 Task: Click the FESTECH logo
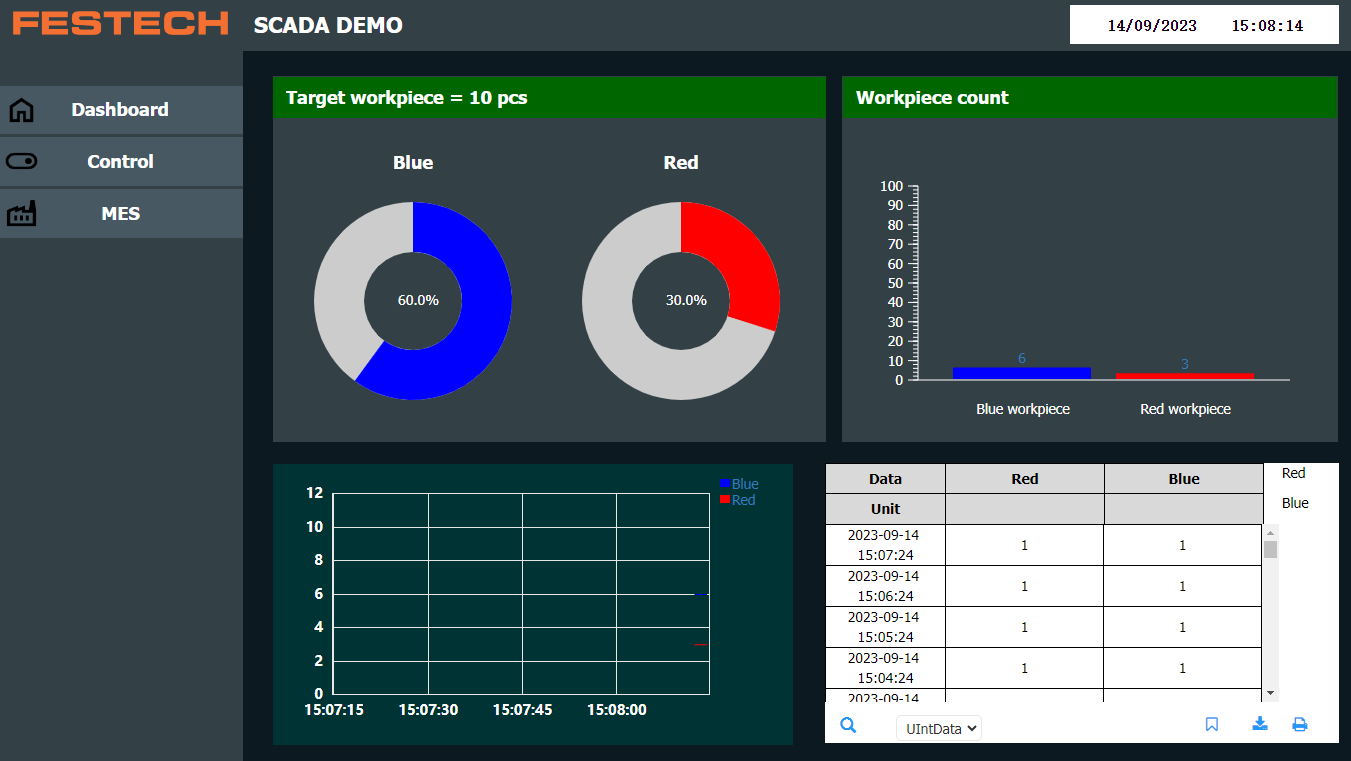click(x=120, y=23)
